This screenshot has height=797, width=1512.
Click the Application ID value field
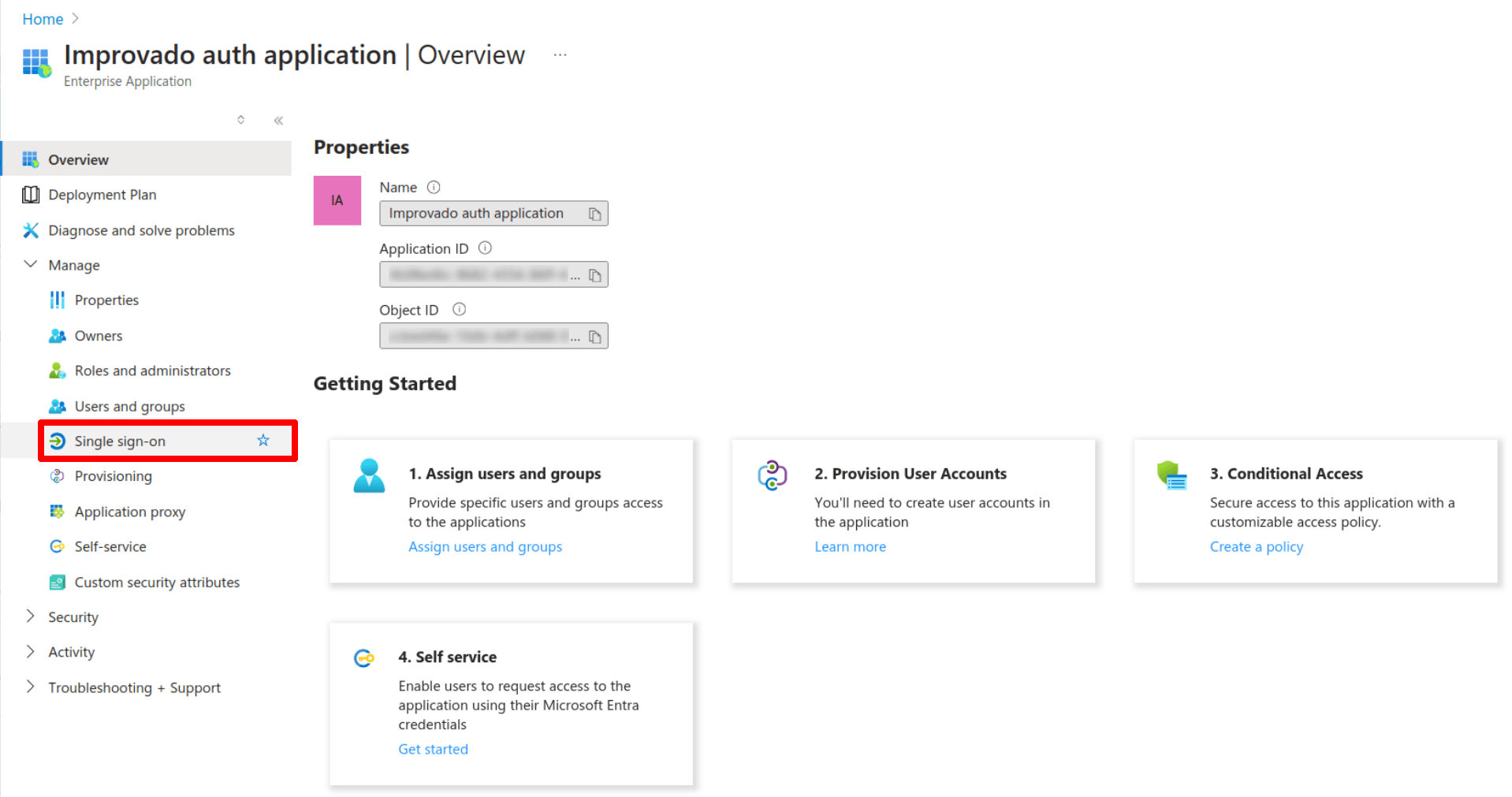click(493, 275)
